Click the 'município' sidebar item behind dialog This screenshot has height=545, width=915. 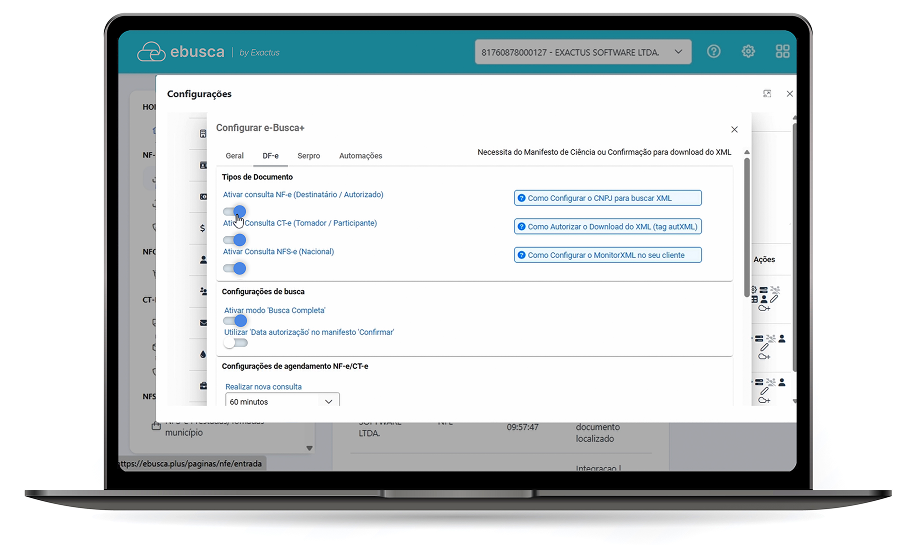184,432
